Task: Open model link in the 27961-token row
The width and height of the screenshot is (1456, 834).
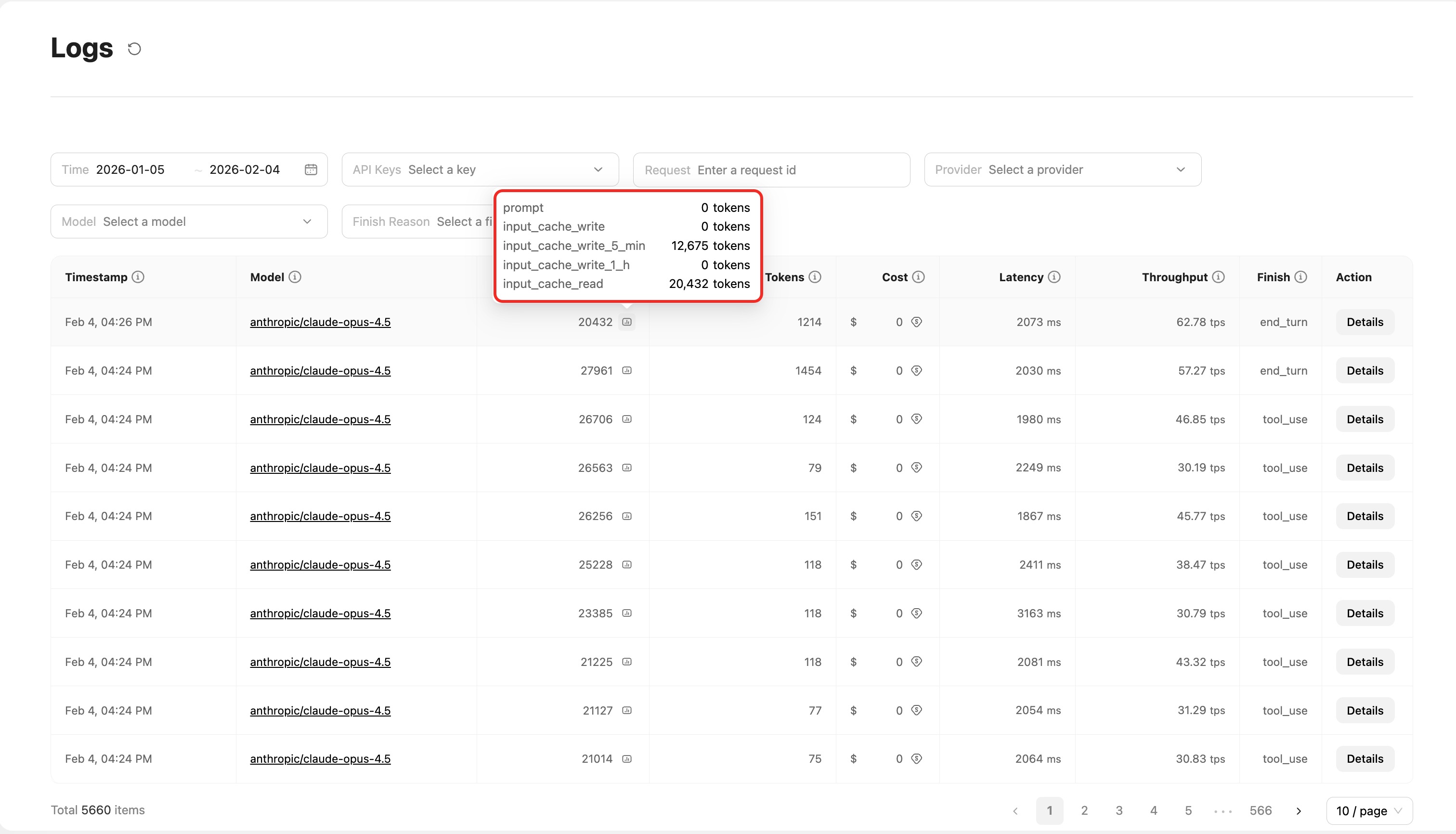Action: tap(320, 371)
